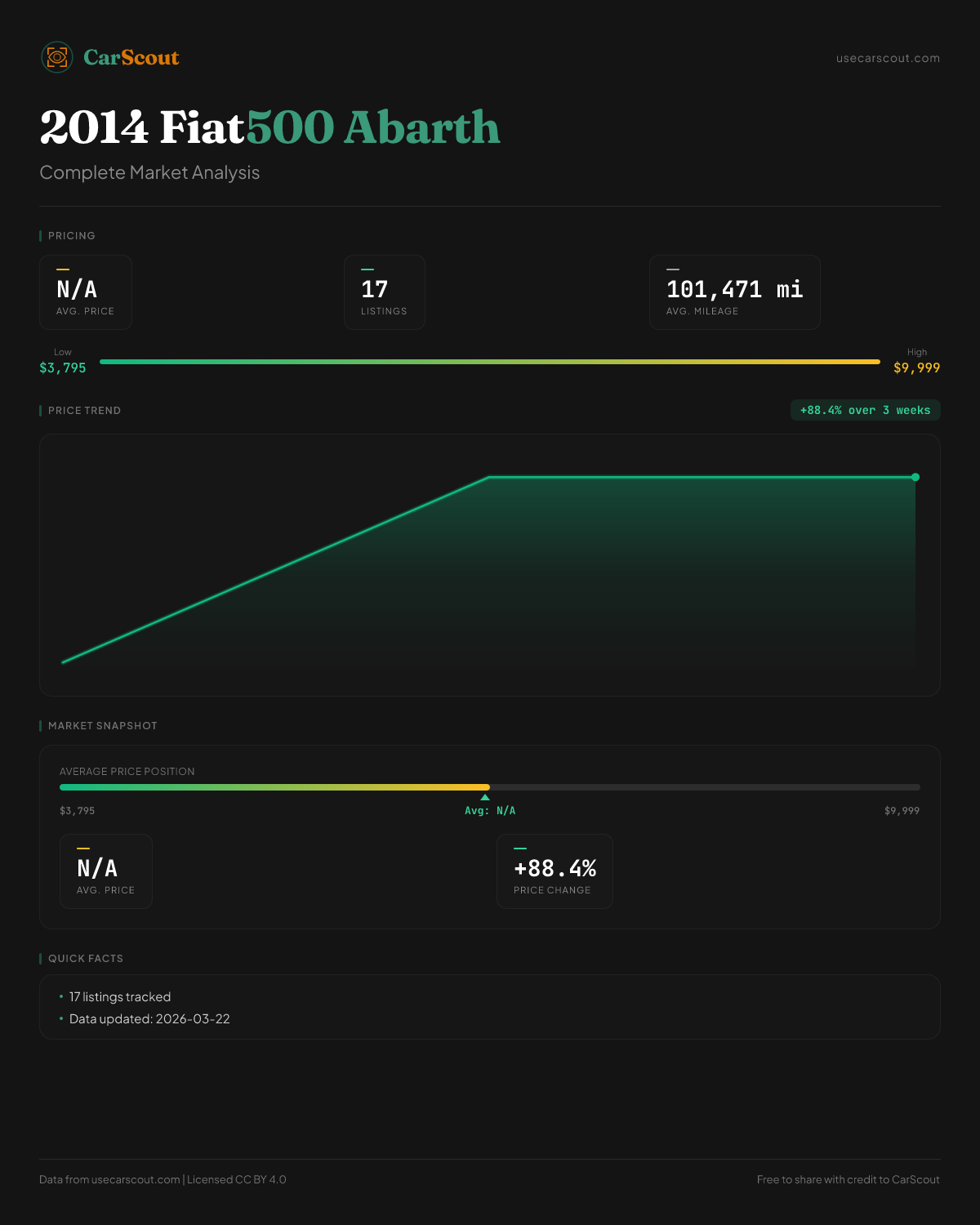This screenshot has height=1225, width=980.
Task: Select the +88.4% price change card
Action: 555,871
